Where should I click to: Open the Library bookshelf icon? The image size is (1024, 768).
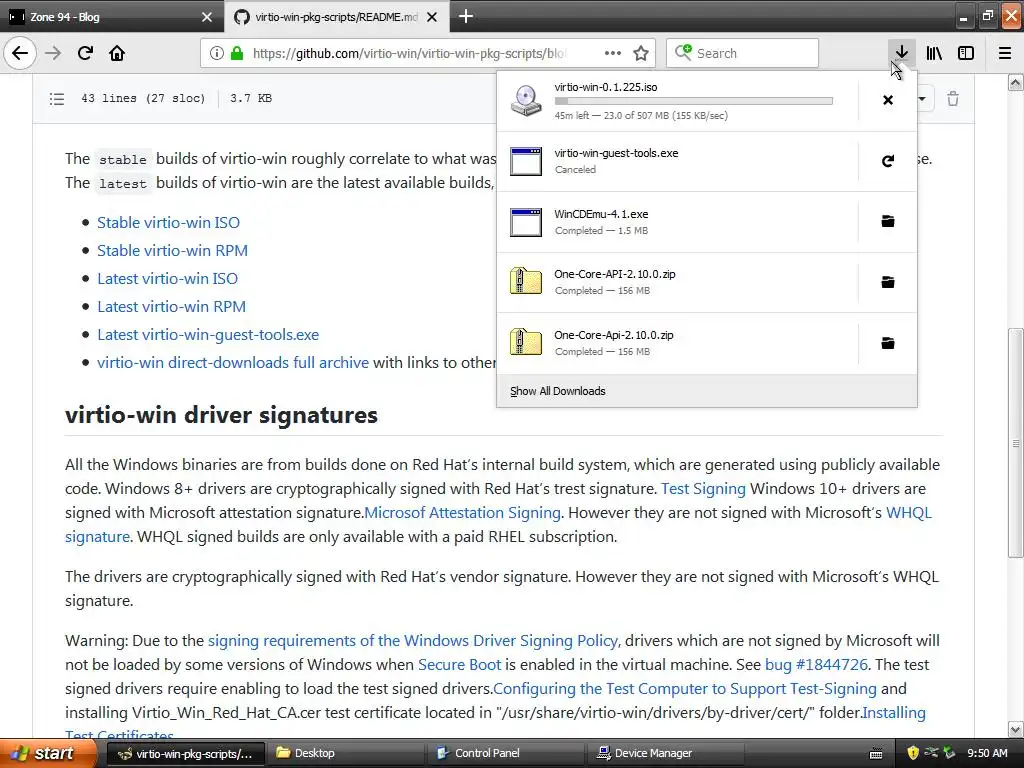[934, 53]
